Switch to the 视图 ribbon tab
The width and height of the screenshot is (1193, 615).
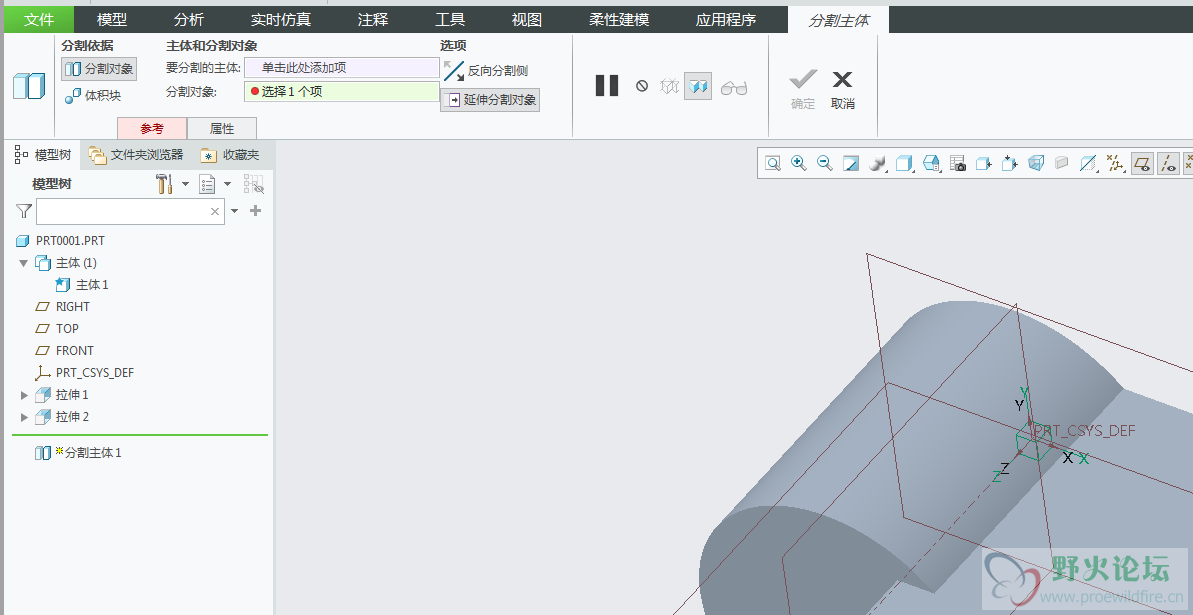tap(527, 20)
